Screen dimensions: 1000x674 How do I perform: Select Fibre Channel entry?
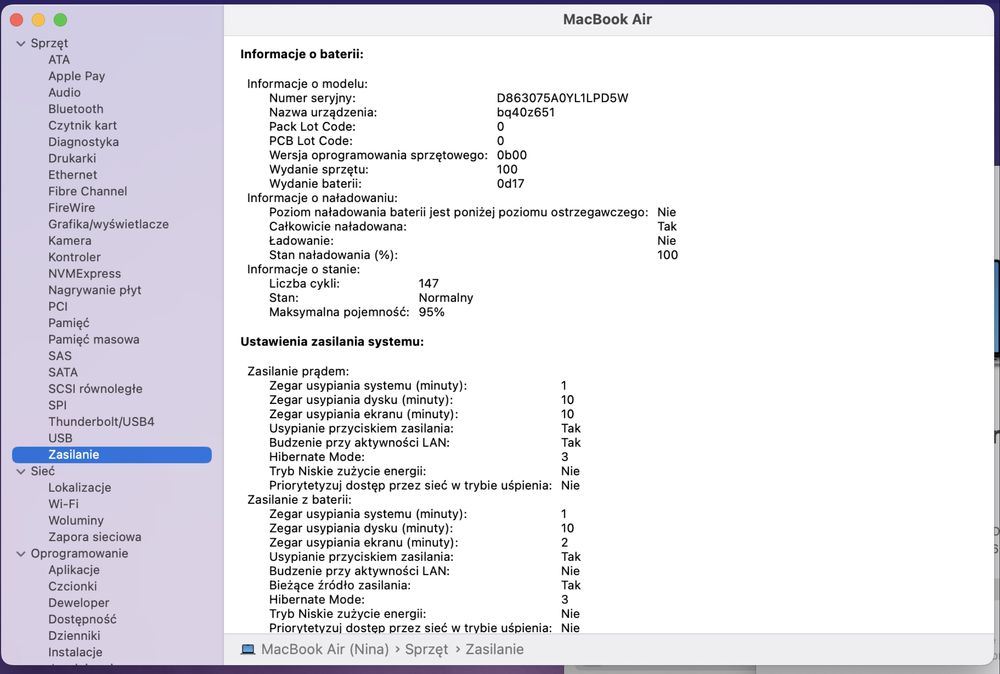(88, 191)
